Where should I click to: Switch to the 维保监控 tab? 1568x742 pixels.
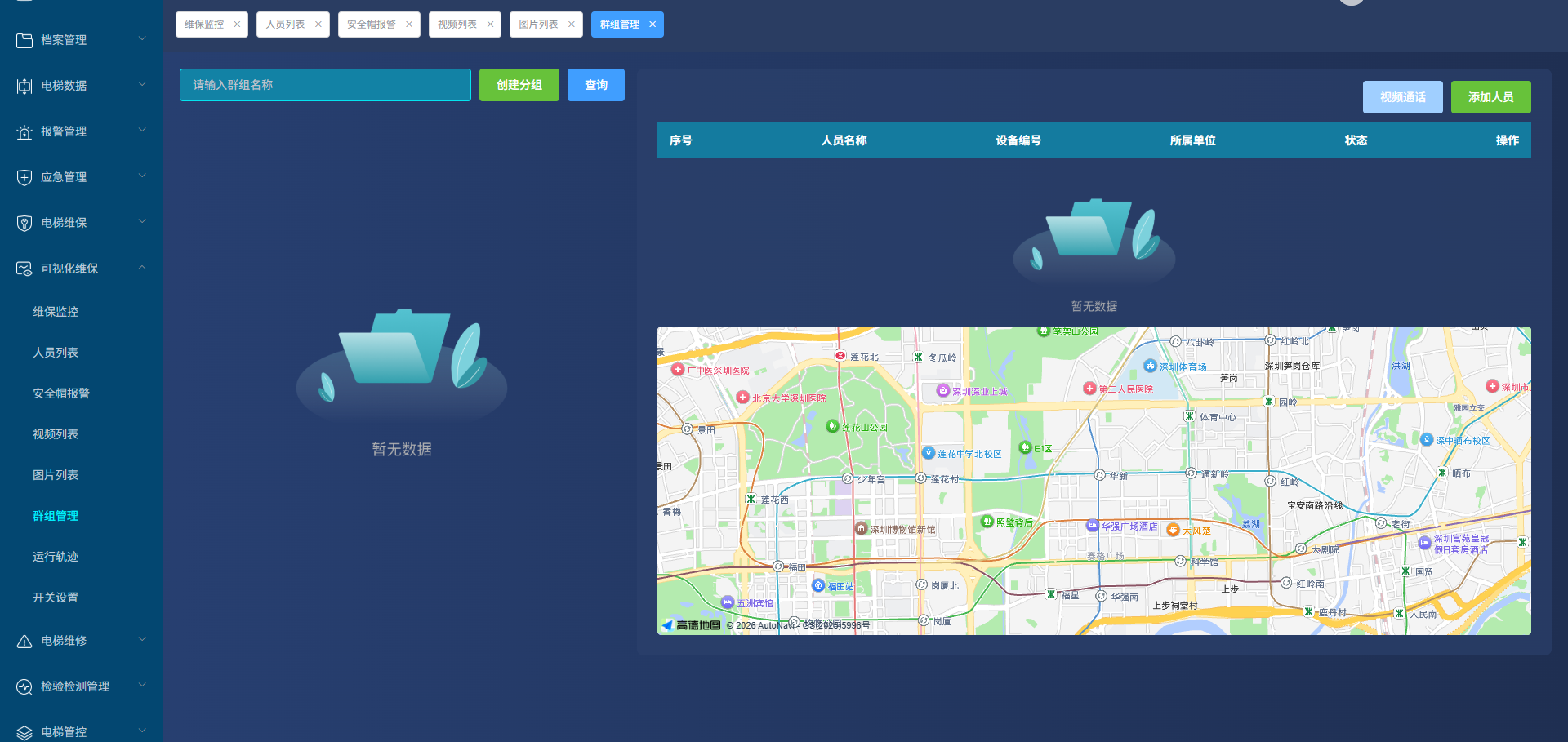coord(204,24)
